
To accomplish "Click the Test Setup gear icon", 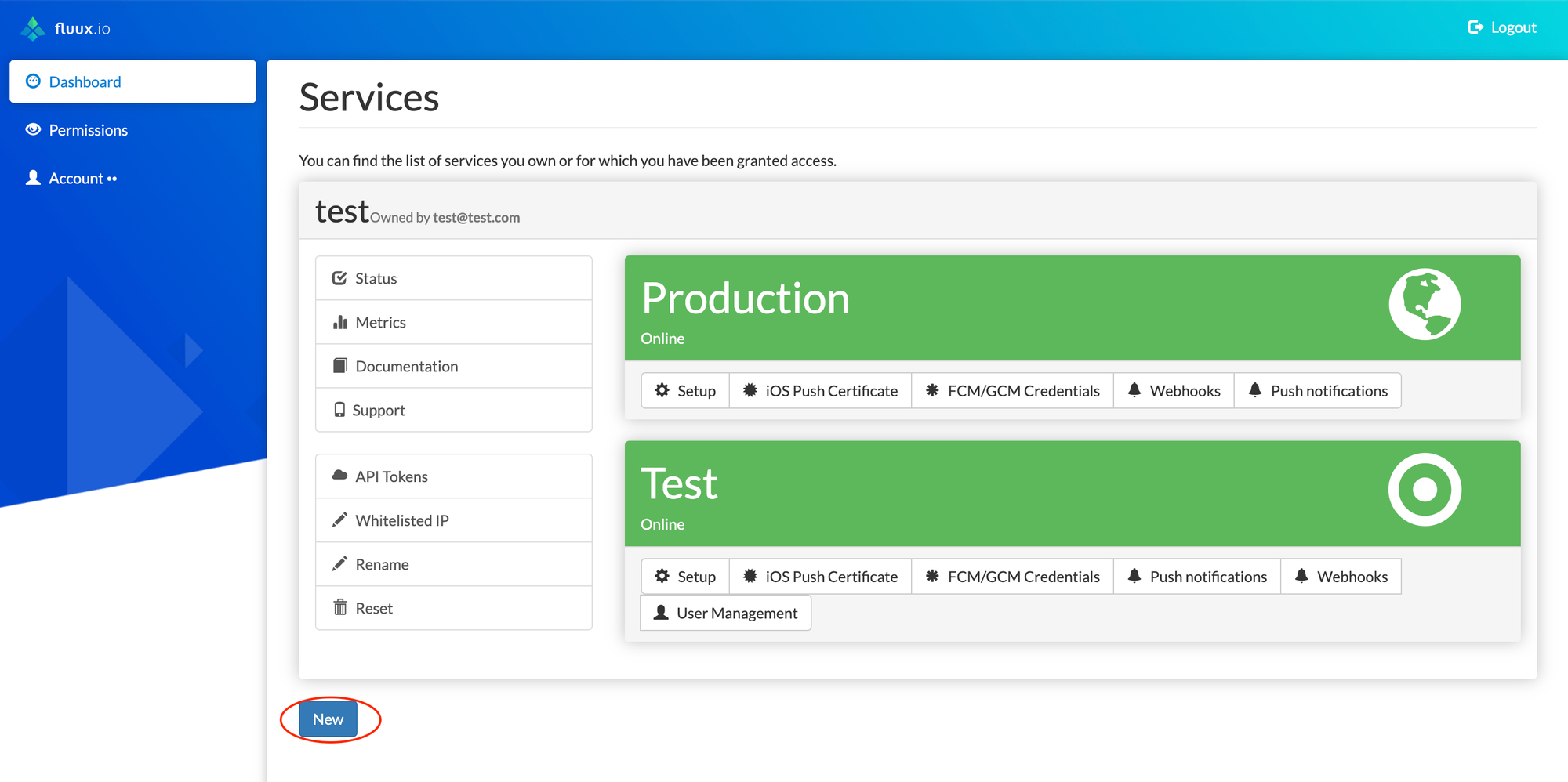I will [x=662, y=576].
